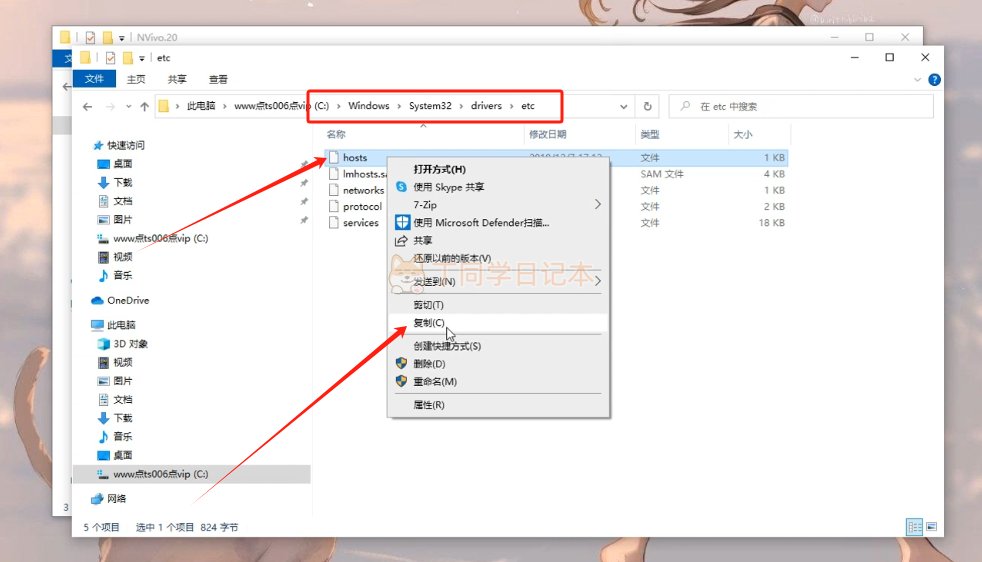The width and height of the screenshot is (982, 562).
Task: Click the 此电脑 breadcrumb segment
Action: point(201,106)
